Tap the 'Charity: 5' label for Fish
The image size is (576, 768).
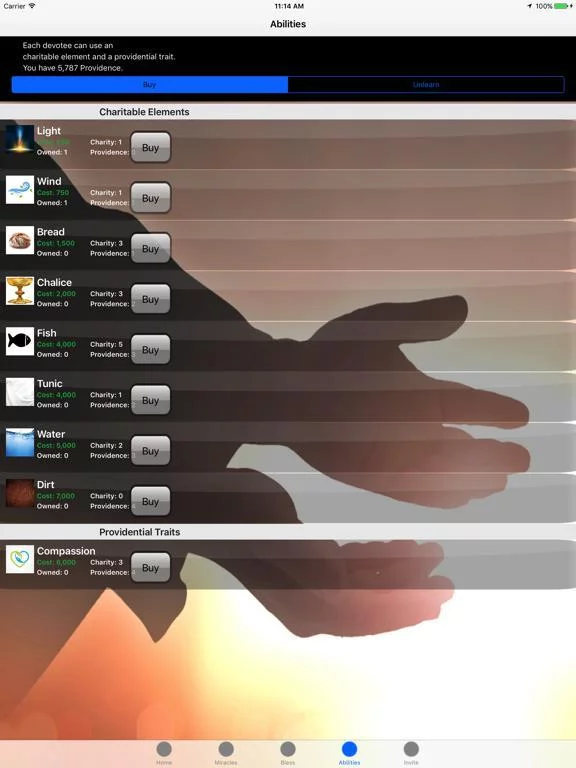pyautogui.click(x=106, y=344)
